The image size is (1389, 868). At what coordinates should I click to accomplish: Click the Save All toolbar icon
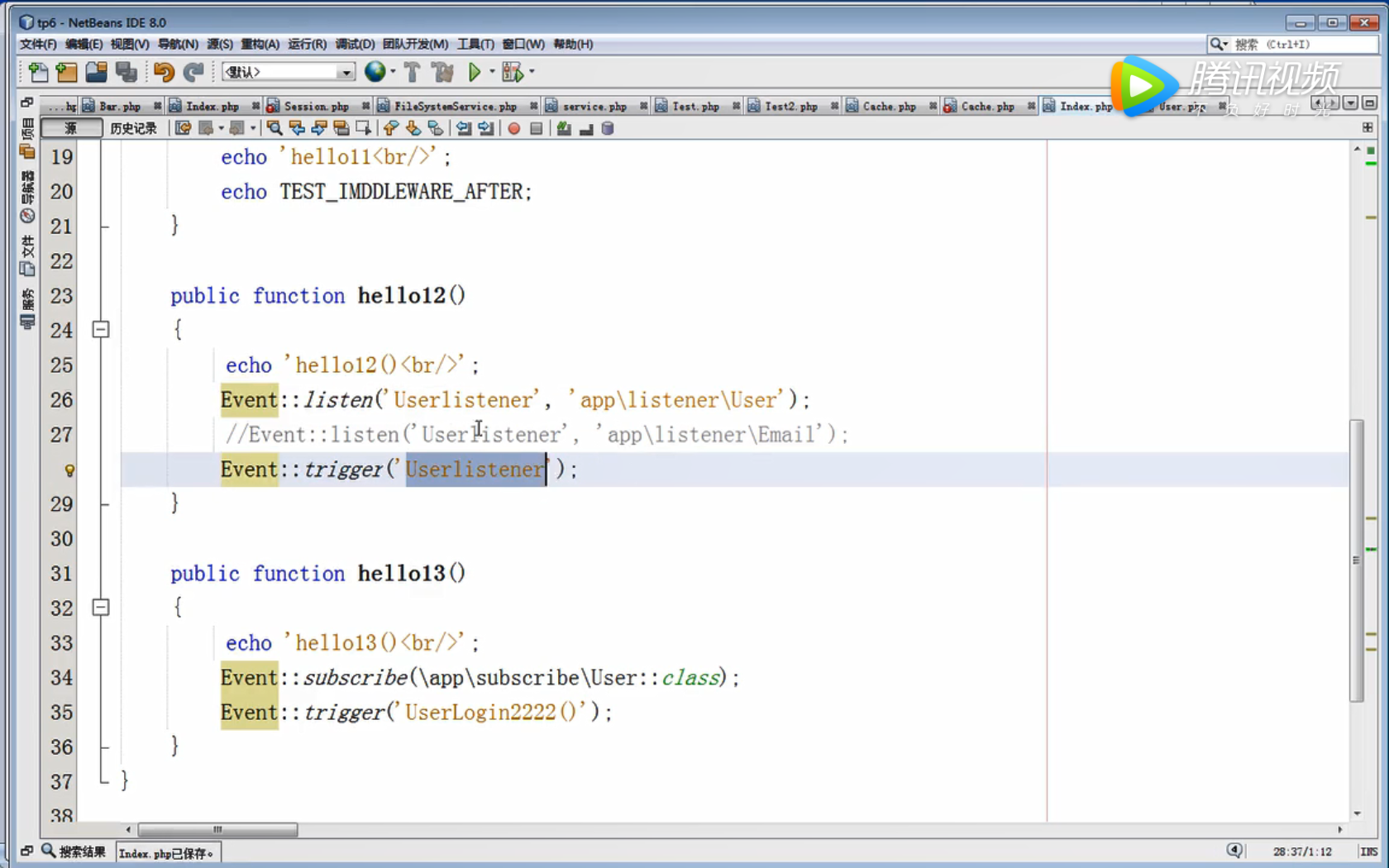pyautogui.click(x=126, y=73)
